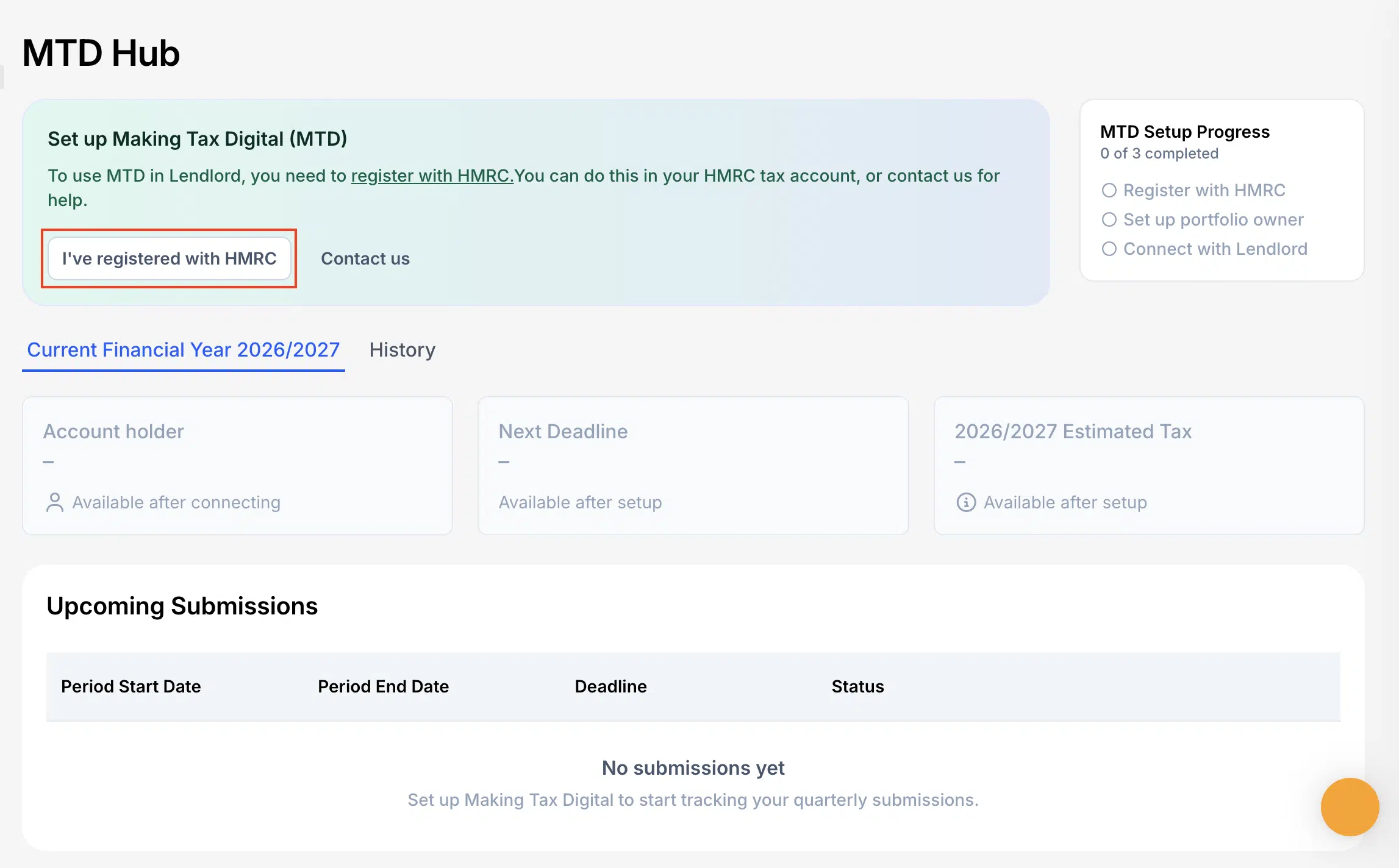Click the 'MTD Hub' page title
Viewport: 1399px width, 868px height.
(101, 53)
